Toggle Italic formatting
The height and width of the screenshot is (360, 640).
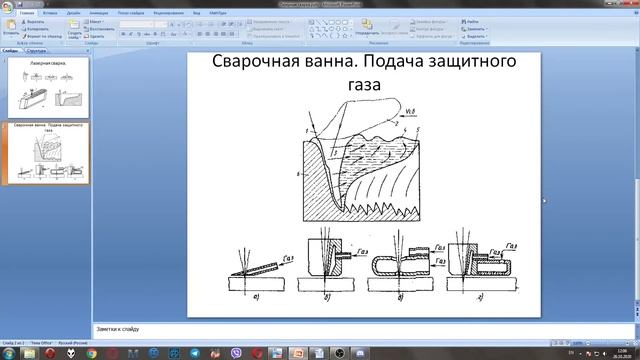tap(131, 34)
